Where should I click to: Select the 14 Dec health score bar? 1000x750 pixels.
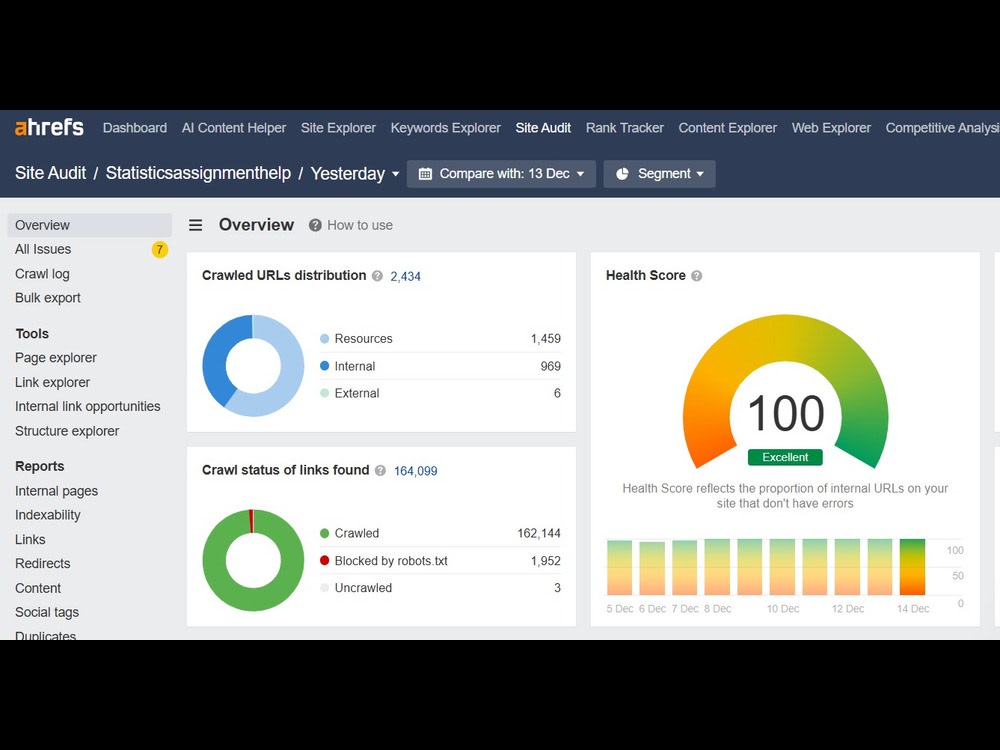pyautogui.click(x=912, y=567)
